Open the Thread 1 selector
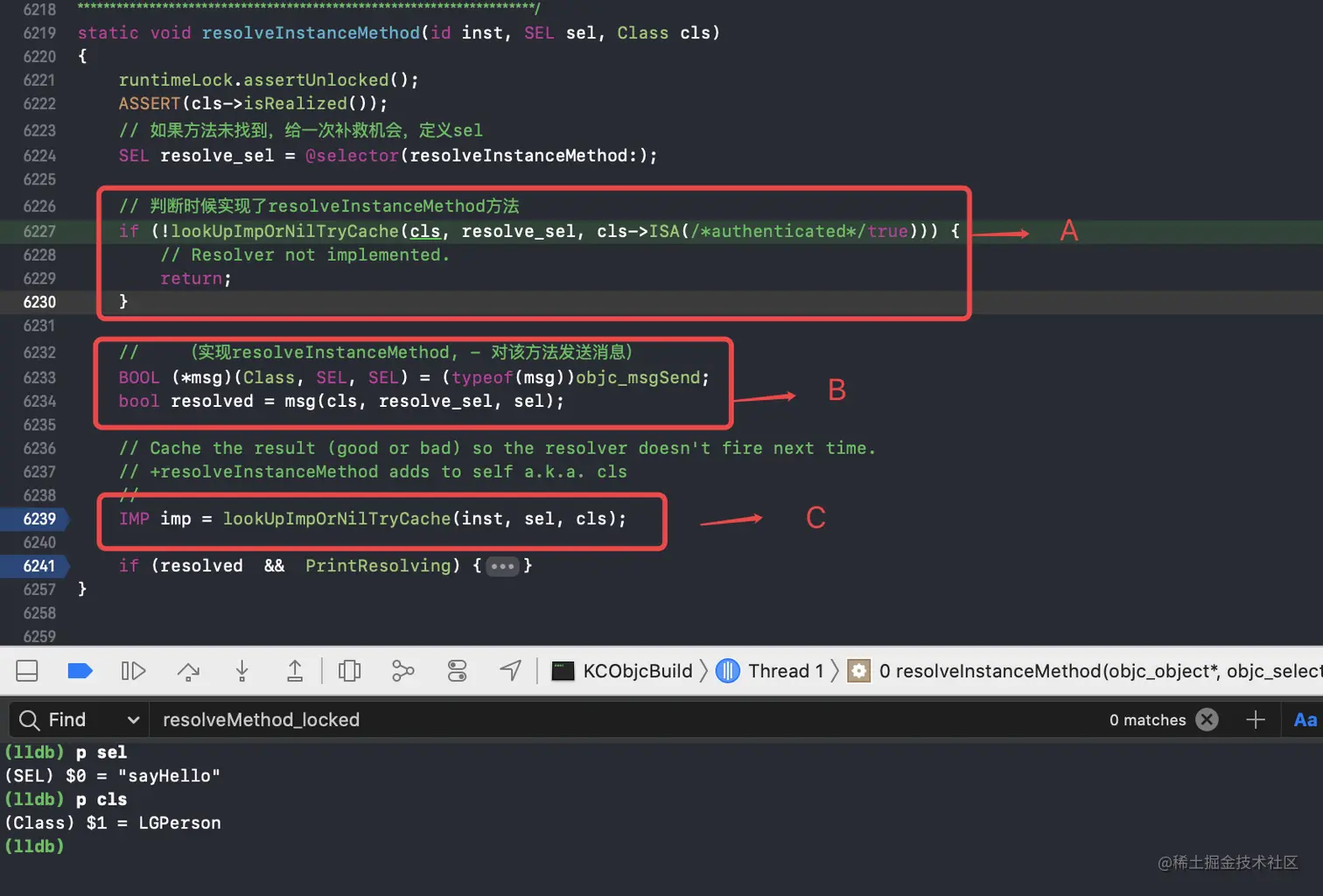 [770, 671]
